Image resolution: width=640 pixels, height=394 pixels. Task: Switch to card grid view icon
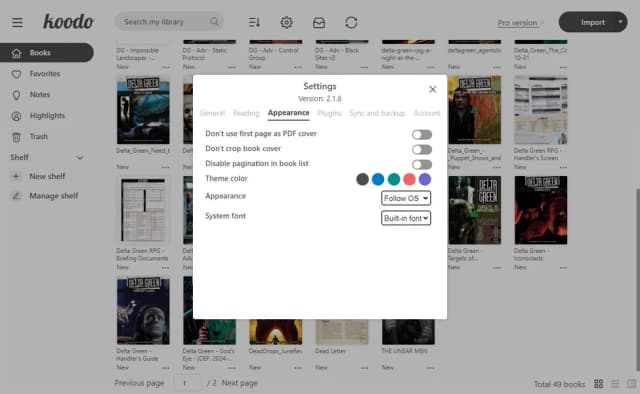(x=598, y=383)
